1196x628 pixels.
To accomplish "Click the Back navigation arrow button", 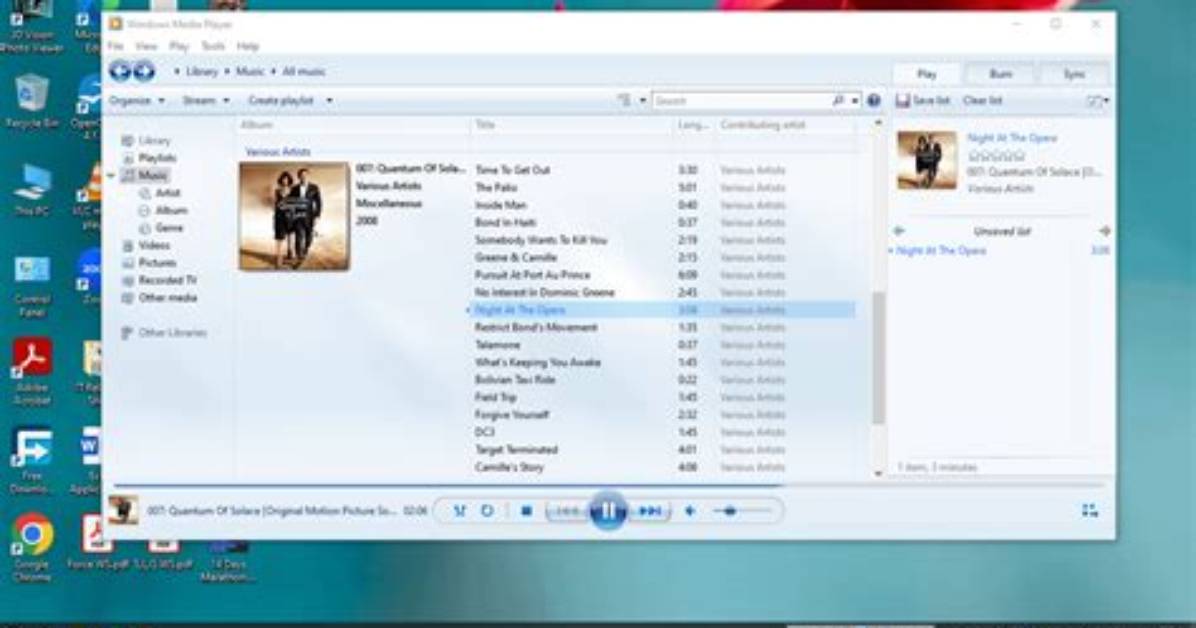I will (x=120, y=71).
